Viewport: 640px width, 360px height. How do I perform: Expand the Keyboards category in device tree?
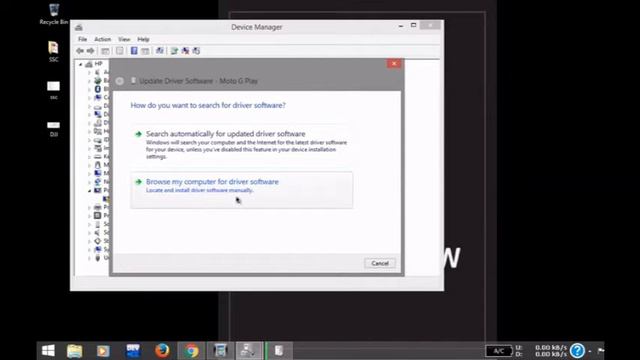click(89, 157)
